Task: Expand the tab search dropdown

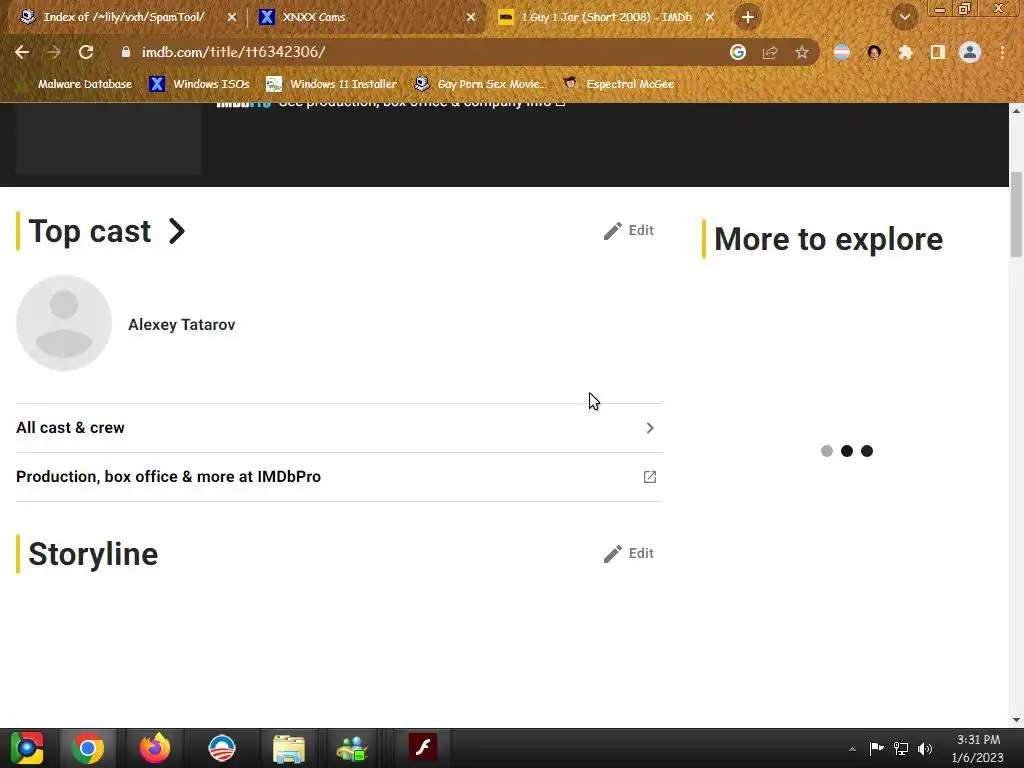Action: [x=905, y=17]
